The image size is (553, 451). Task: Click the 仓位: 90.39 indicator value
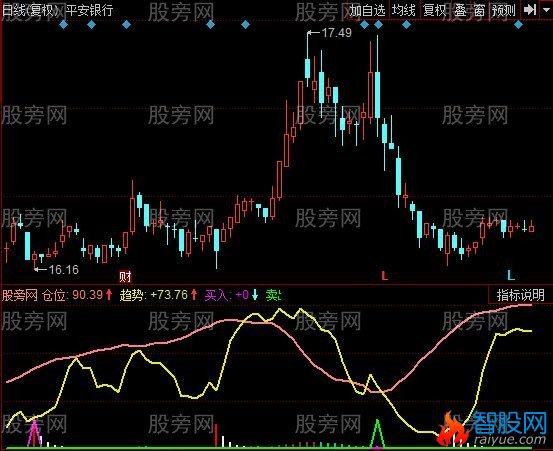pyautogui.click(x=72, y=295)
